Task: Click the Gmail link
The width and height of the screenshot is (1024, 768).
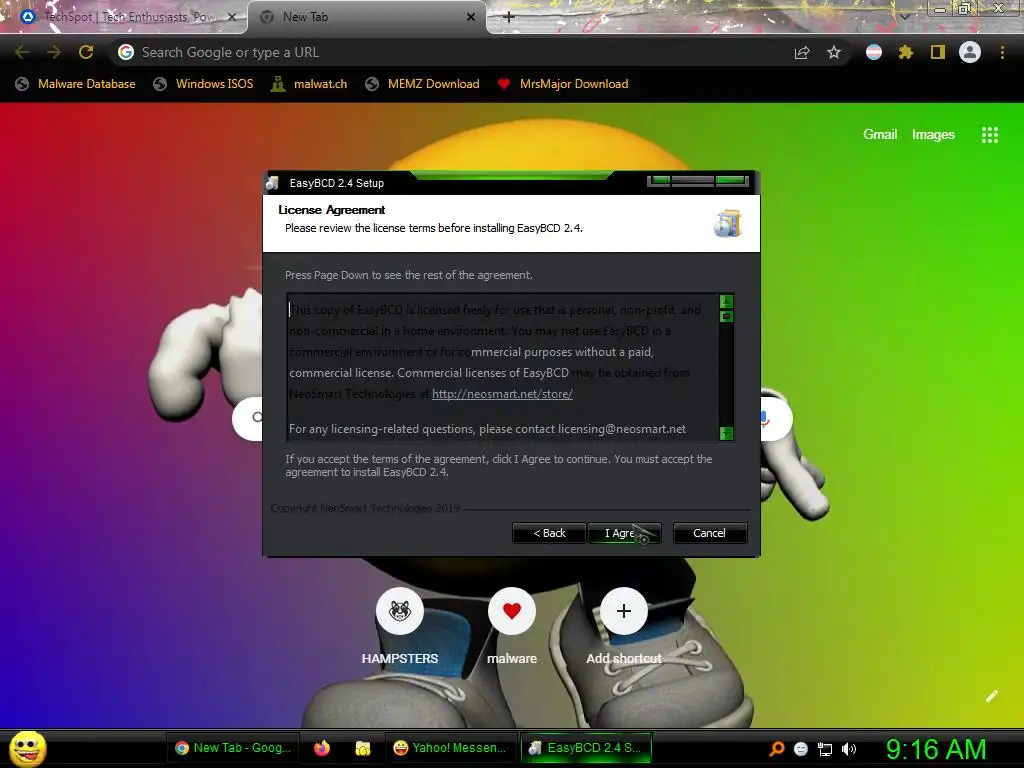Action: [880, 134]
